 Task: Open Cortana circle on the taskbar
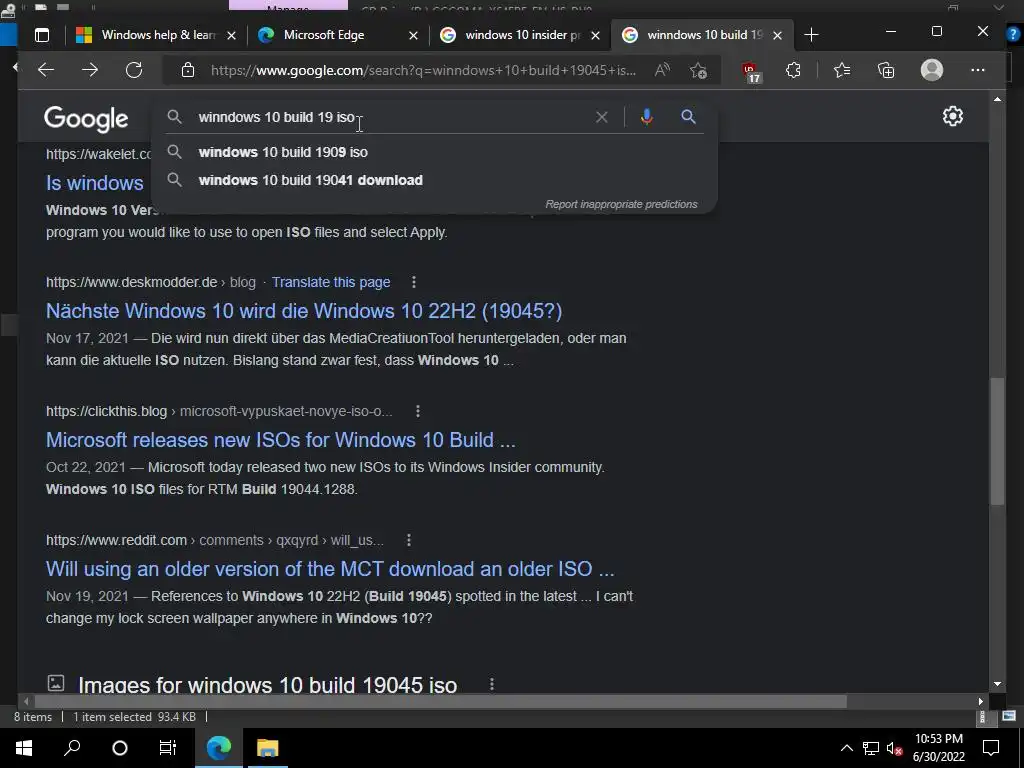(120, 748)
